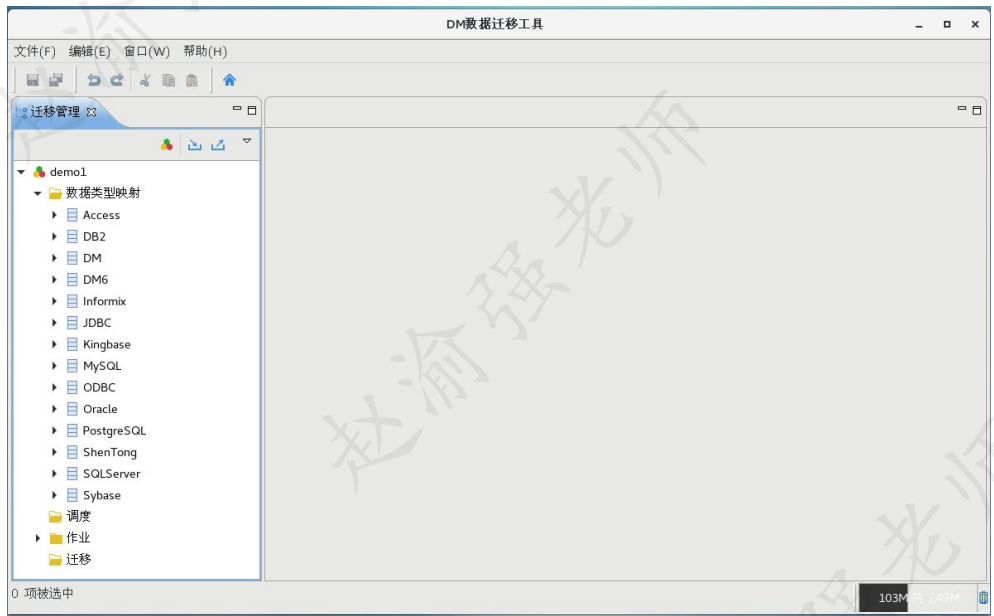The image size is (994, 616).
Task: Open the 文件(F) menu
Action: (35, 51)
